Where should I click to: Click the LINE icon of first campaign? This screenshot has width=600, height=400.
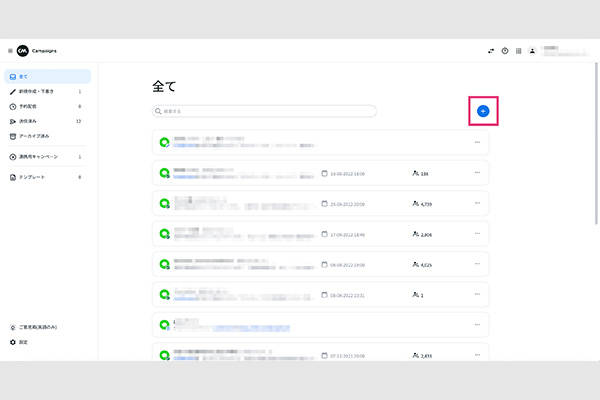coord(164,143)
